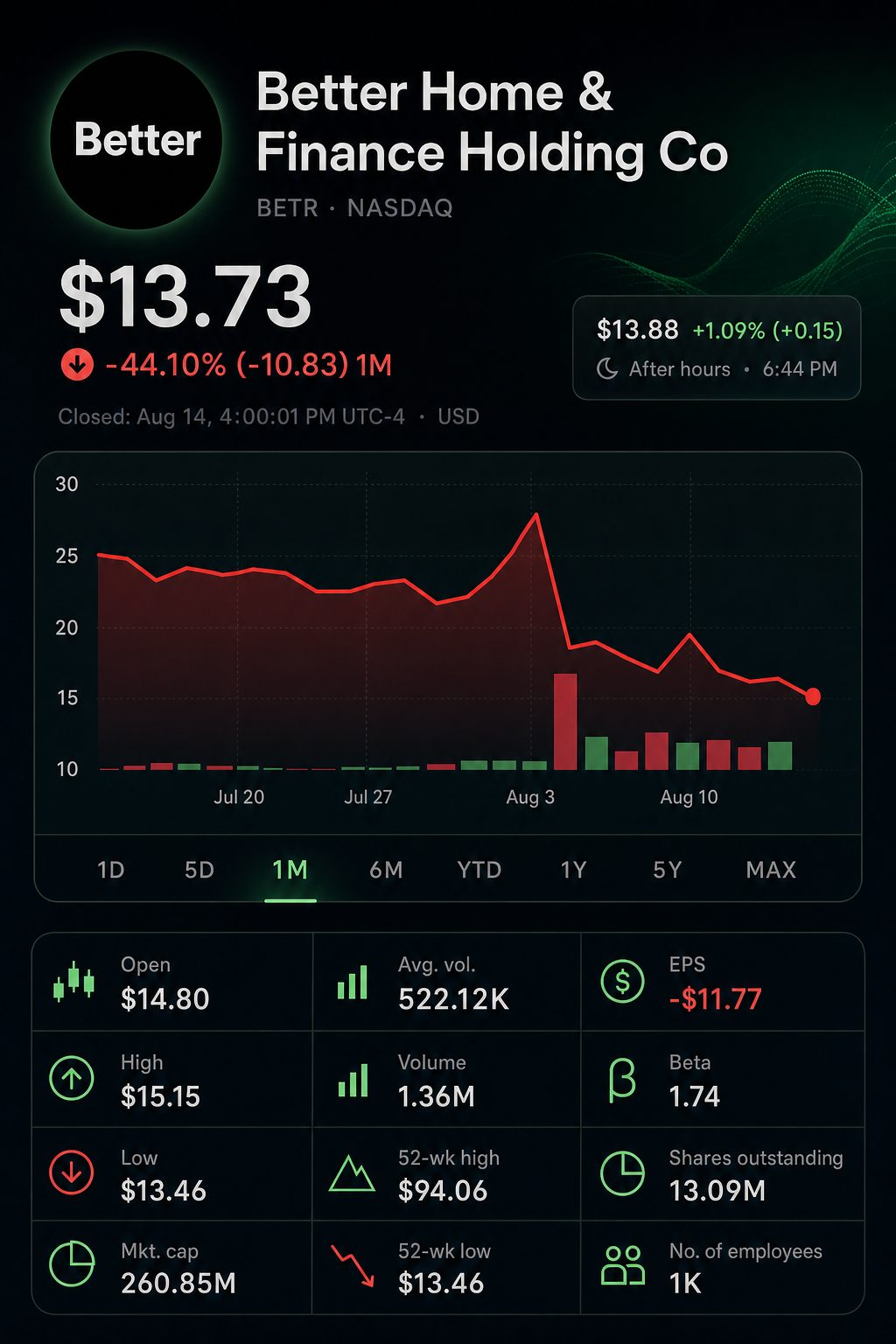Click the 52-wk high value $94.06
Viewport: 896px width, 1344px height.
[443, 1191]
